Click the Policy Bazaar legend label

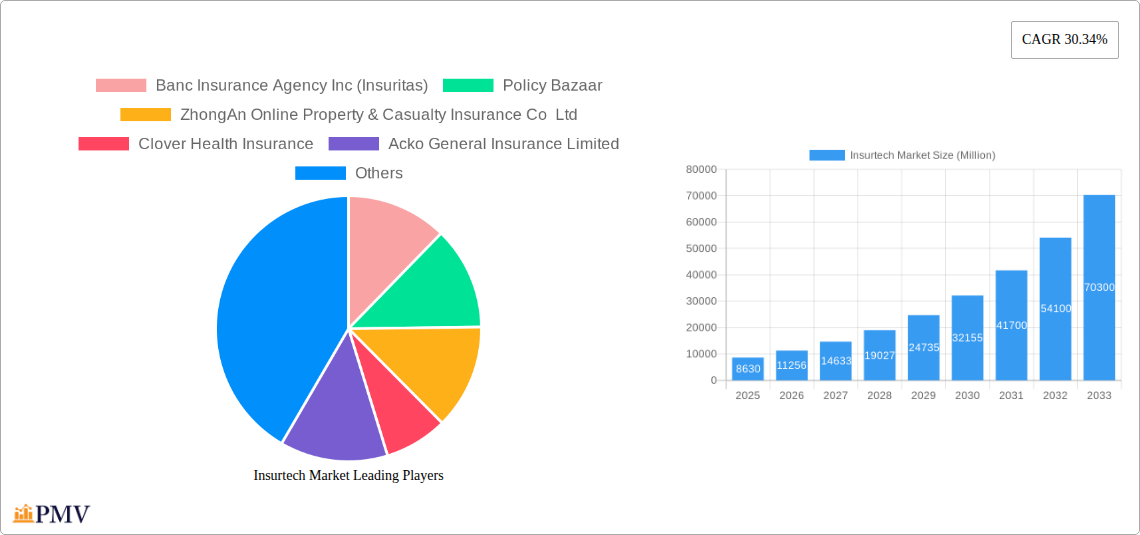click(553, 86)
